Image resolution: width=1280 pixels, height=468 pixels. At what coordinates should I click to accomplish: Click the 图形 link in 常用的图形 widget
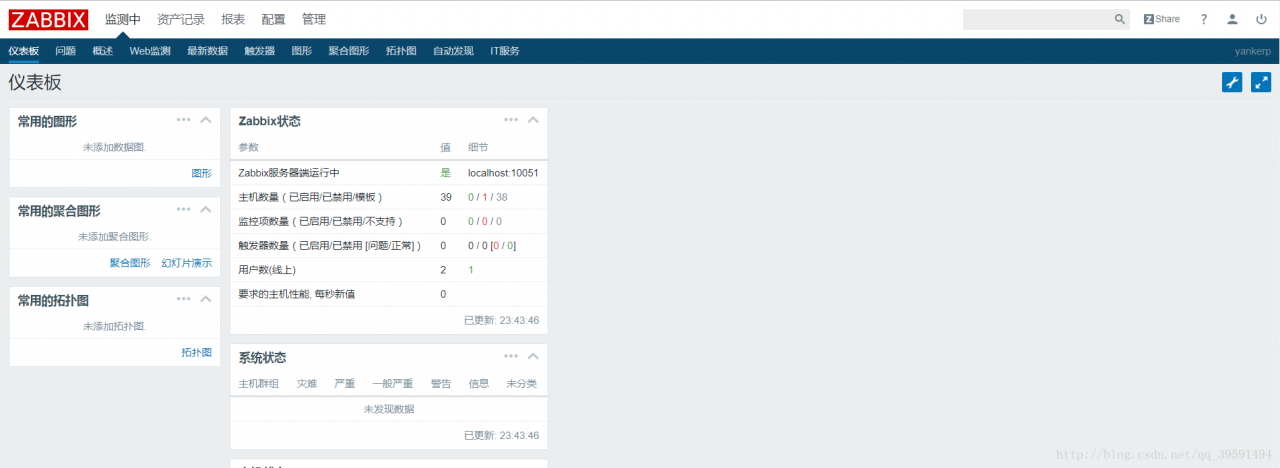point(202,173)
